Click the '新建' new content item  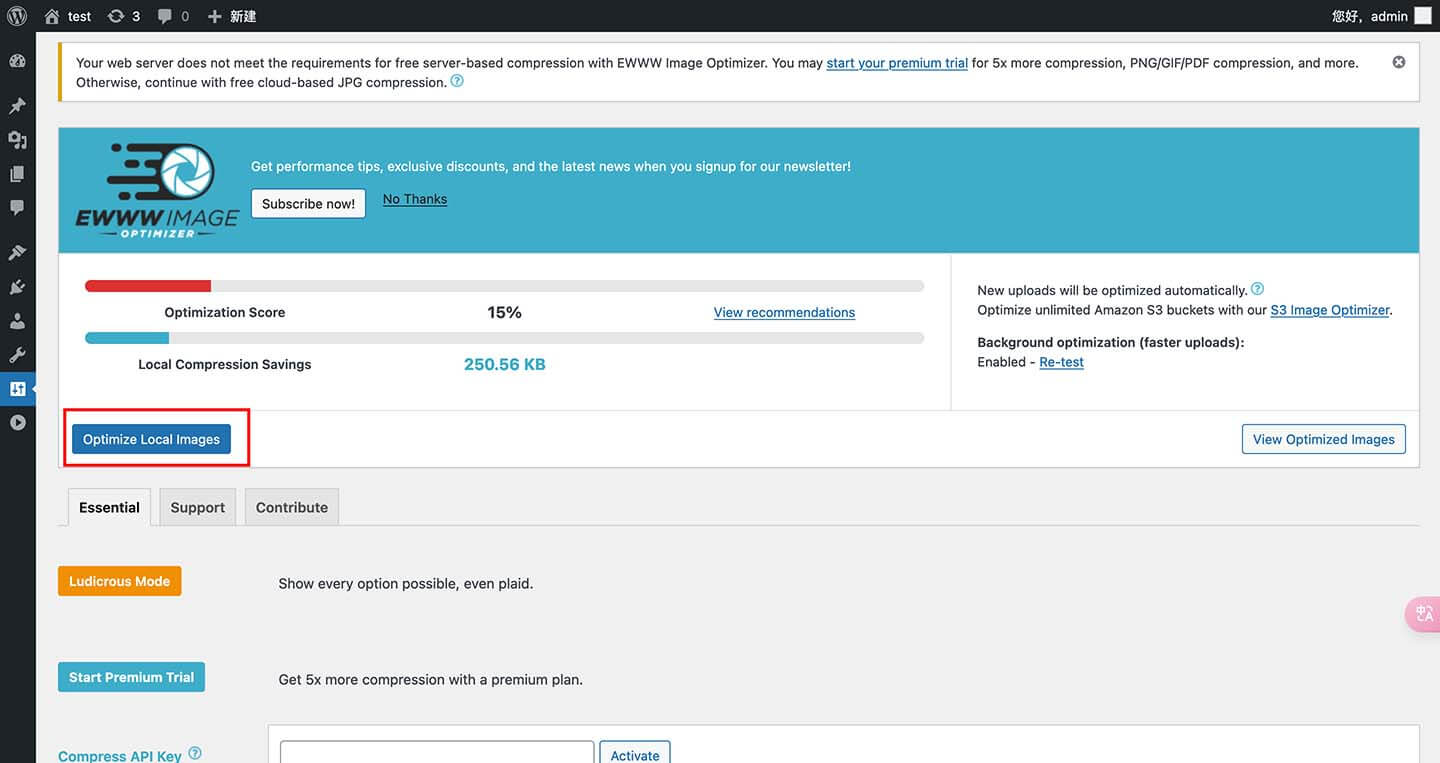tap(232, 16)
